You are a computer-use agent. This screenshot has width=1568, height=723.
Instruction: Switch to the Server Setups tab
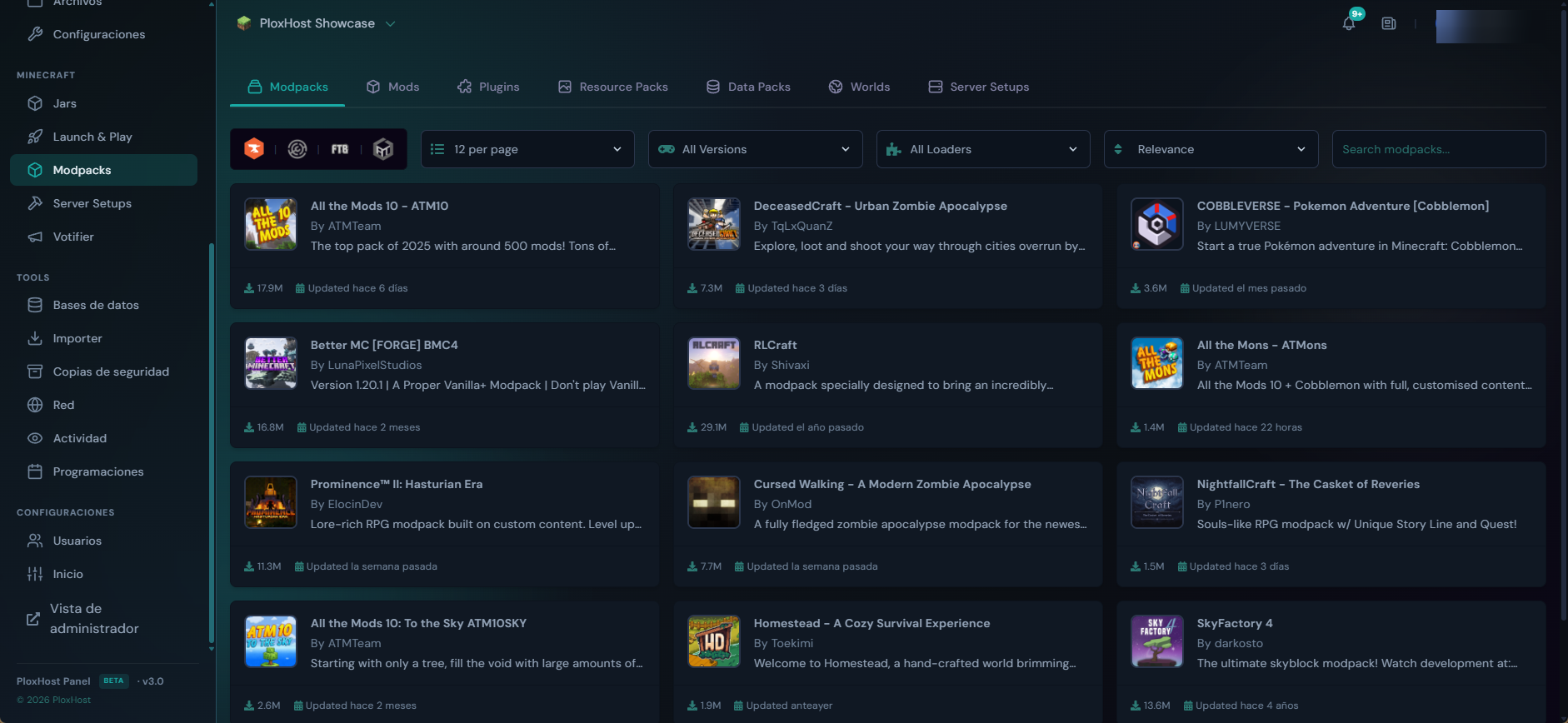coord(979,87)
